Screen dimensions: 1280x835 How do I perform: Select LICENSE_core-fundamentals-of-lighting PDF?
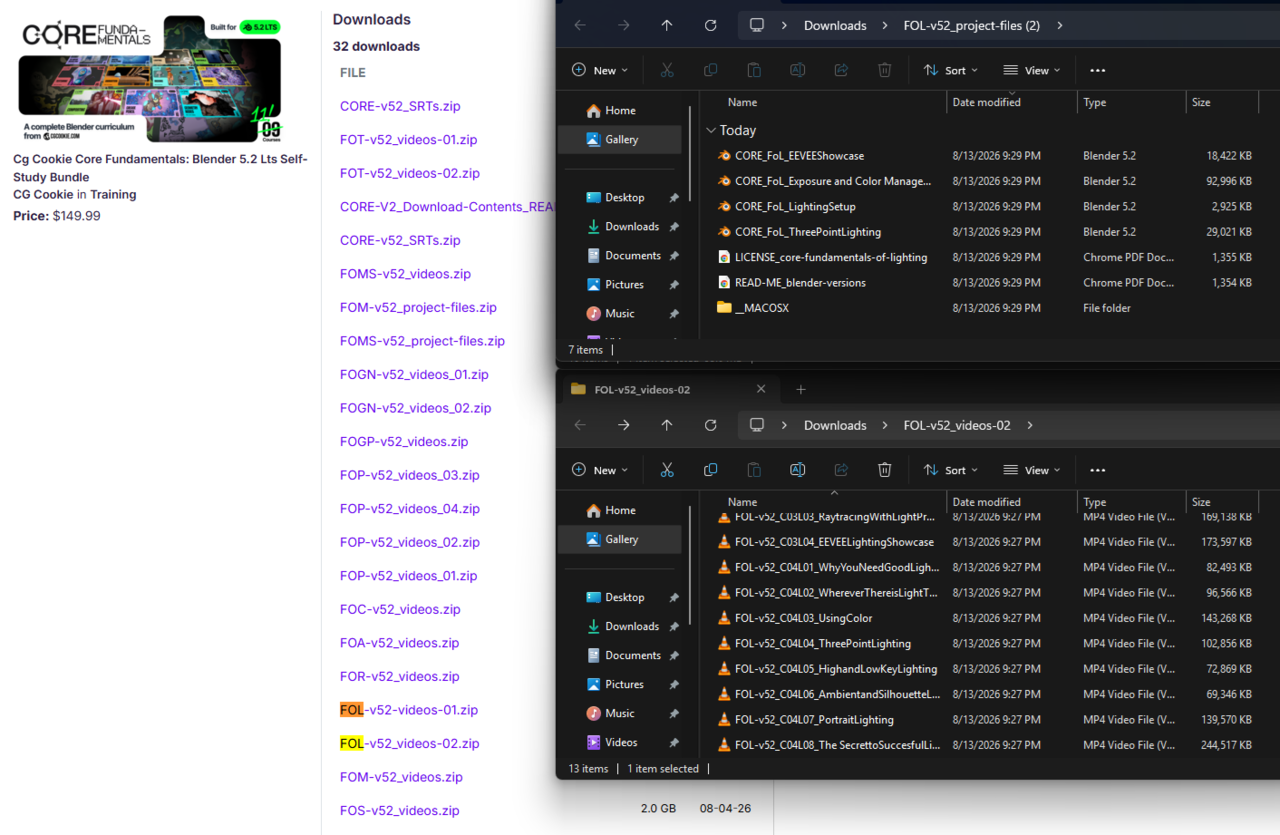(x=831, y=257)
